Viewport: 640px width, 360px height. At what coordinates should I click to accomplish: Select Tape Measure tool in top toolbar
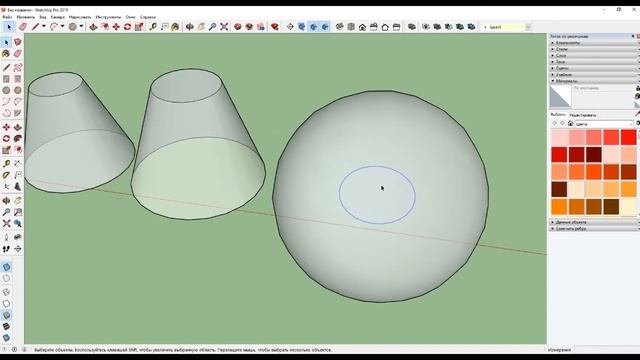click(x=153, y=27)
